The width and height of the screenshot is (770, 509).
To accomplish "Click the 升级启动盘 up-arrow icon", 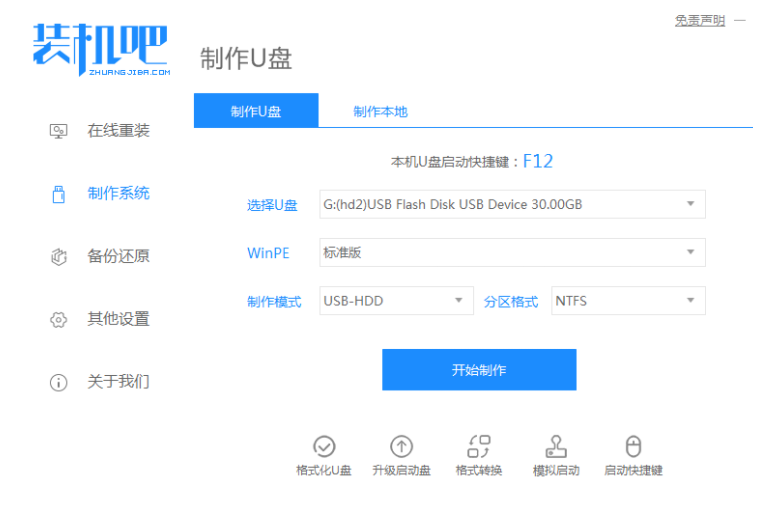I will 401,447.
